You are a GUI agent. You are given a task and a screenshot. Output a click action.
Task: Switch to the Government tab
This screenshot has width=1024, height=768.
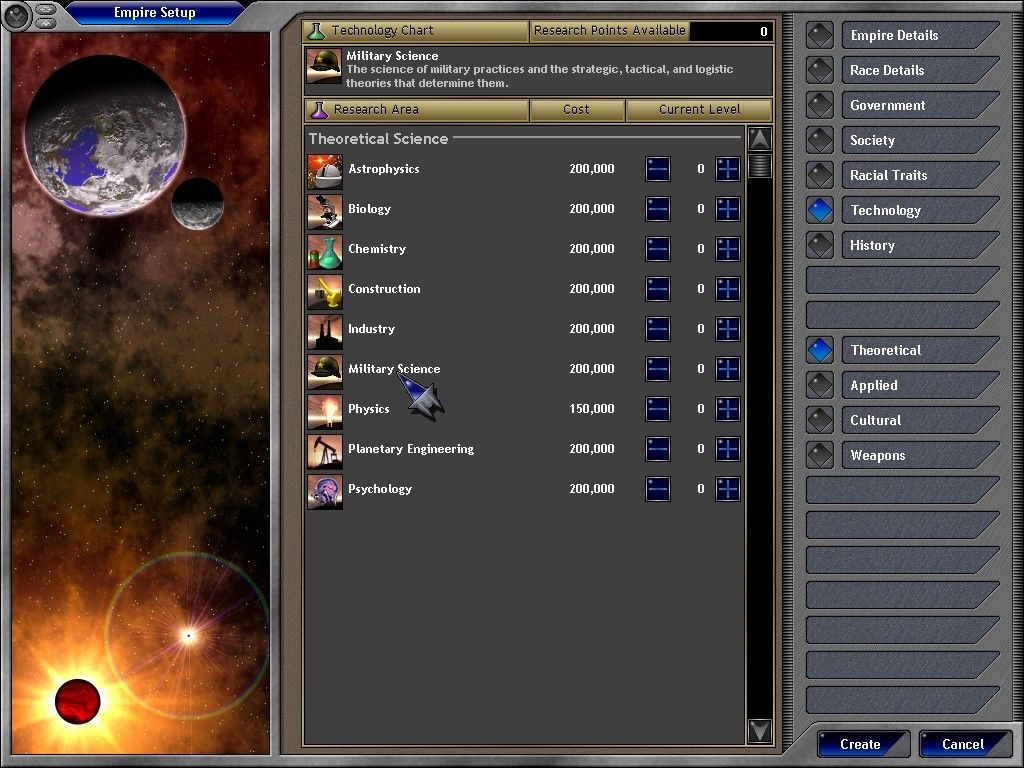(x=918, y=105)
